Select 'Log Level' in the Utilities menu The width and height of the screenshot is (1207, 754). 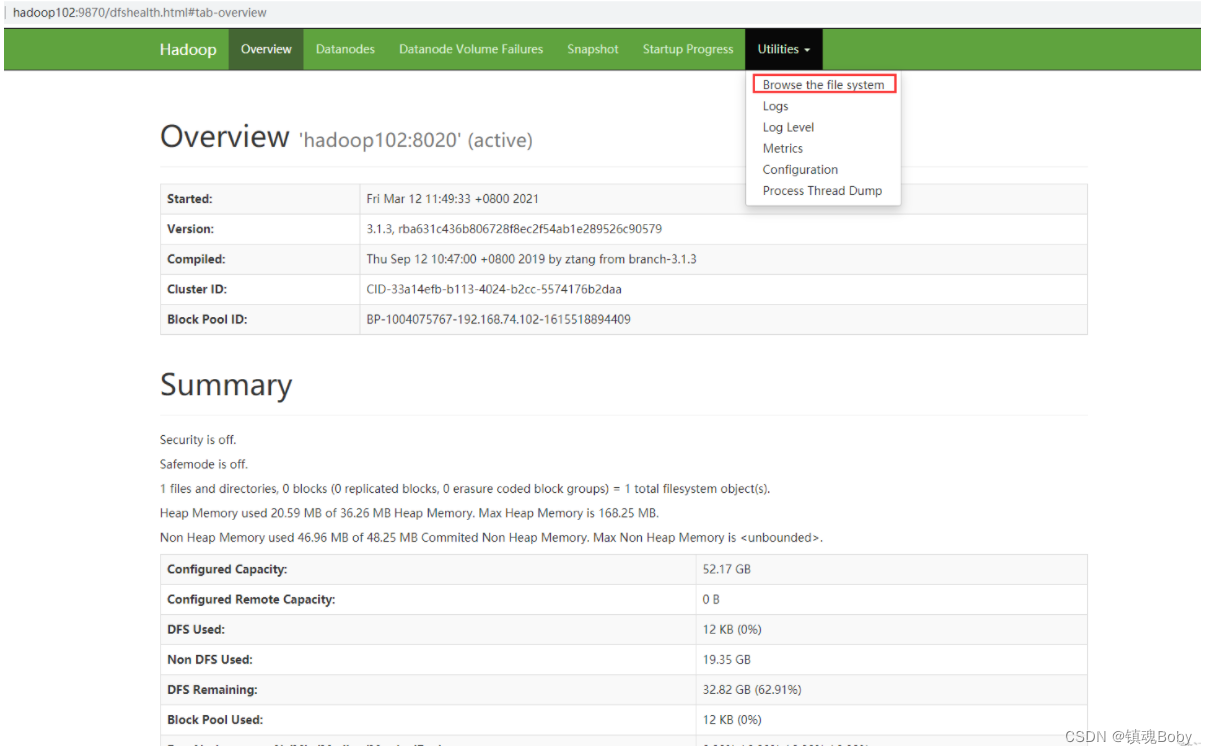pyautogui.click(x=788, y=127)
